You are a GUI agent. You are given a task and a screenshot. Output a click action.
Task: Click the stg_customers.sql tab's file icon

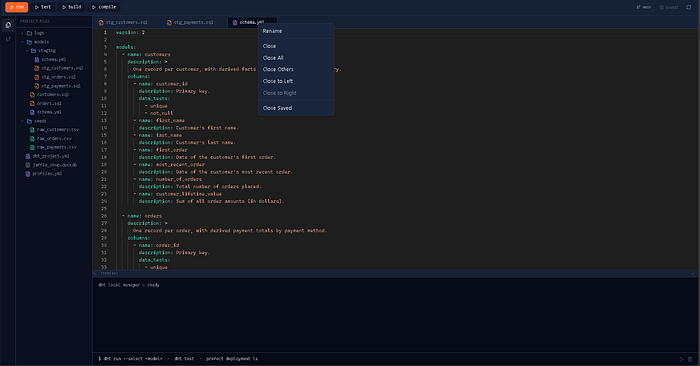coord(101,22)
